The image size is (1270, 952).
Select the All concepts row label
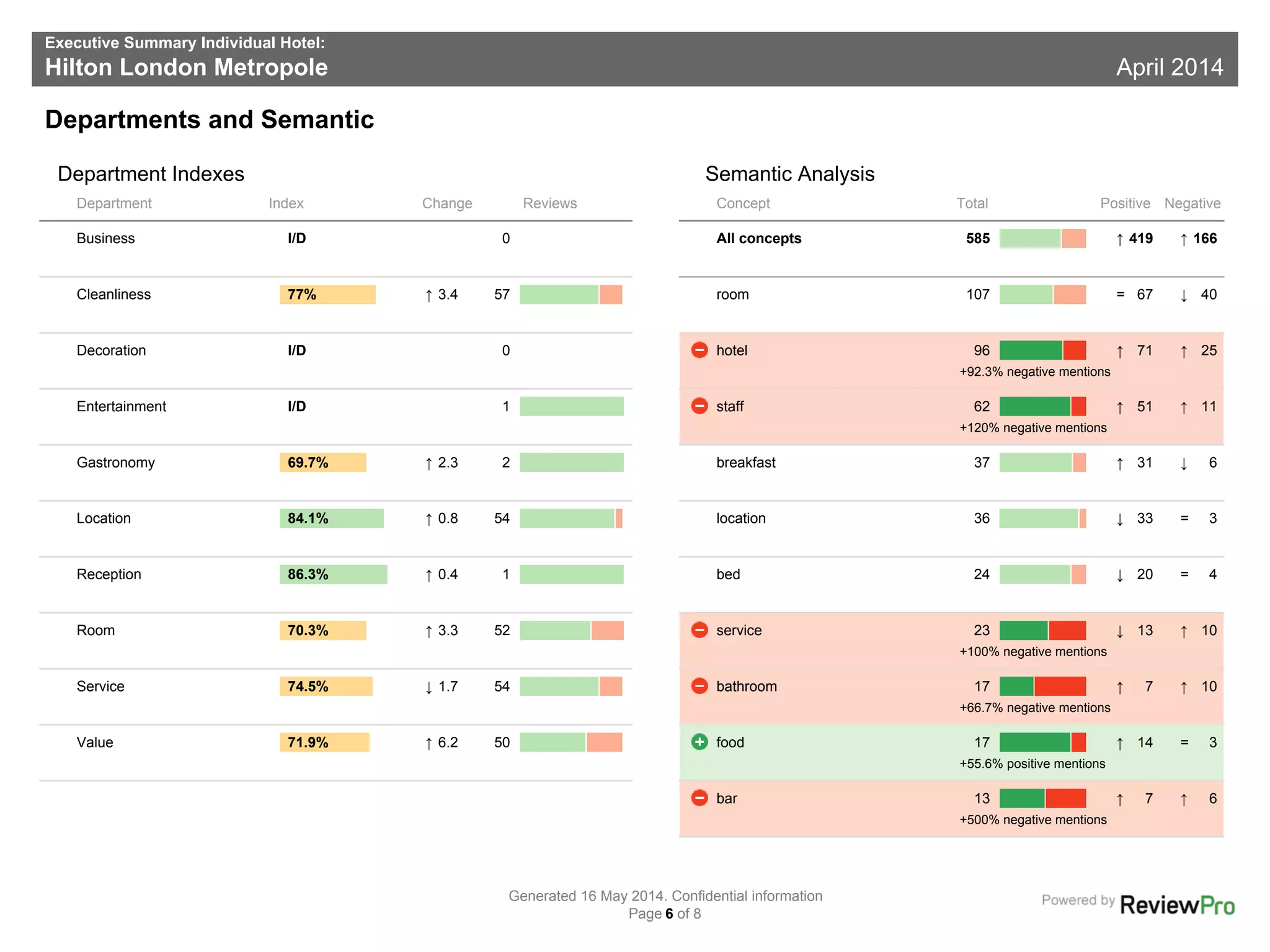[x=758, y=239]
